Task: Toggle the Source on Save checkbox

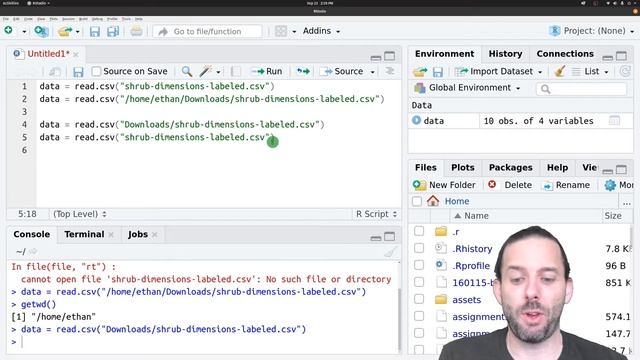Action: pyautogui.click(x=96, y=71)
